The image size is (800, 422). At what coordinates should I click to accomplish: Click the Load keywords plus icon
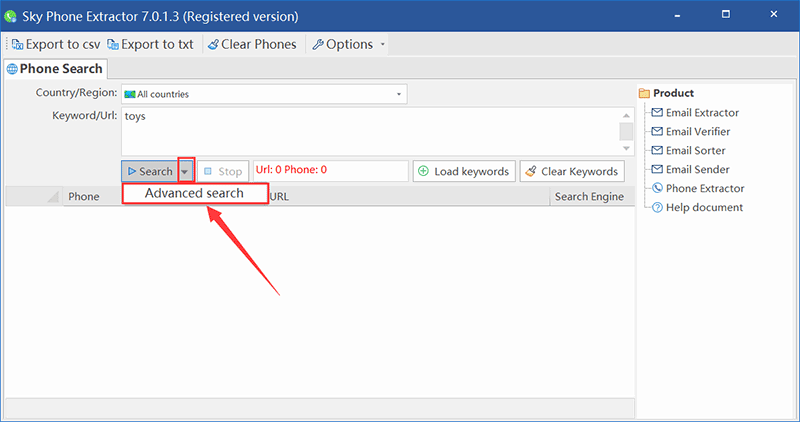(424, 171)
